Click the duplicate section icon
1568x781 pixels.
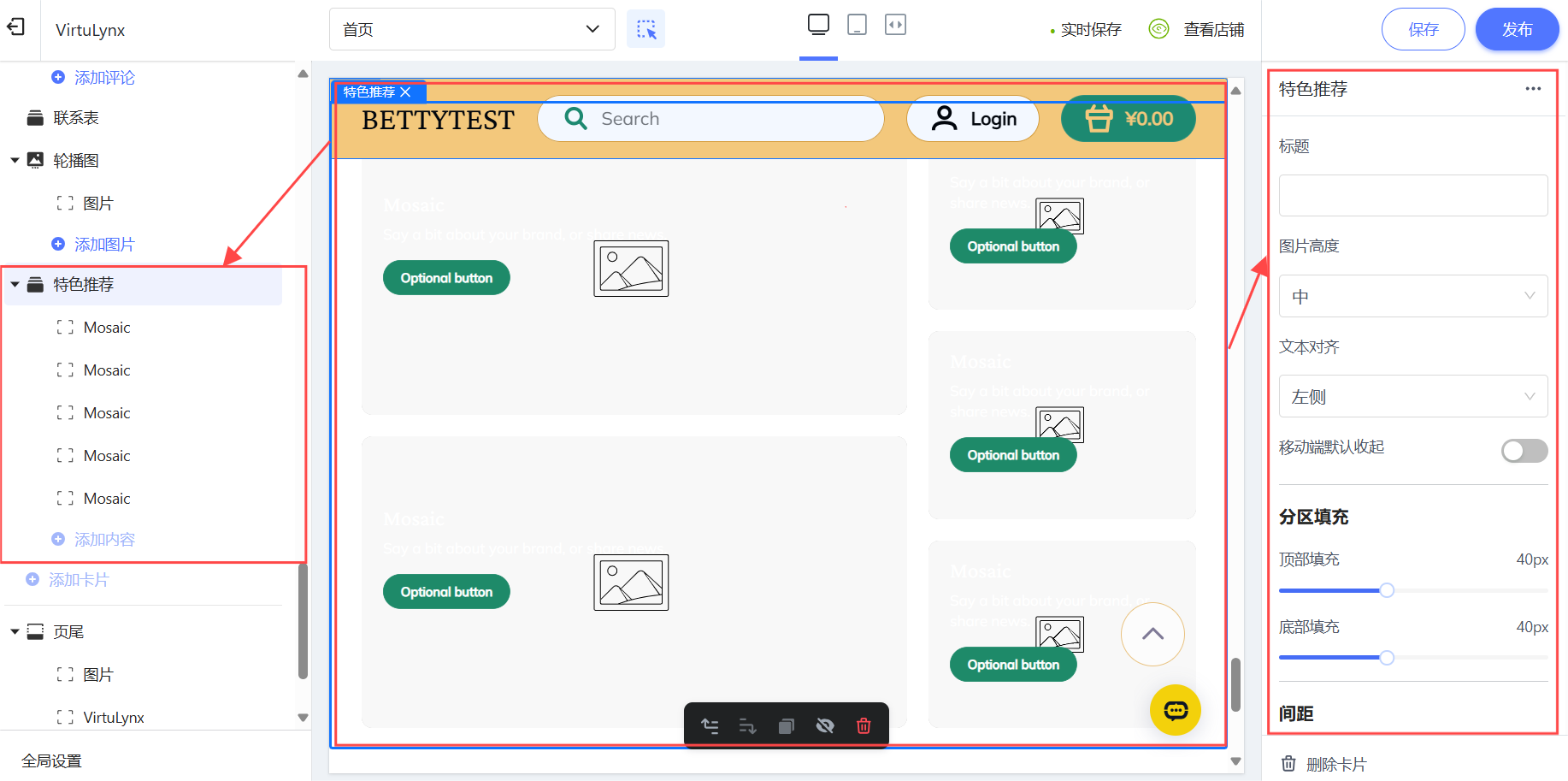(787, 726)
